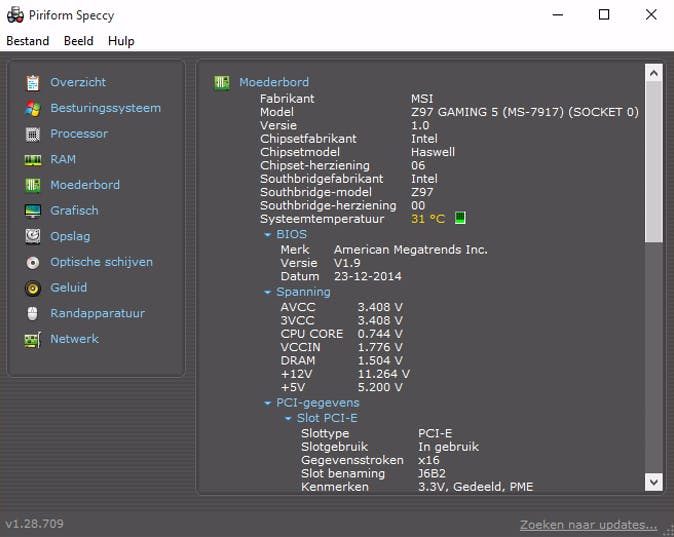Collapse the PCI-gegevens section arrow
The height and width of the screenshot is (537, 674).
click(267, 403)
